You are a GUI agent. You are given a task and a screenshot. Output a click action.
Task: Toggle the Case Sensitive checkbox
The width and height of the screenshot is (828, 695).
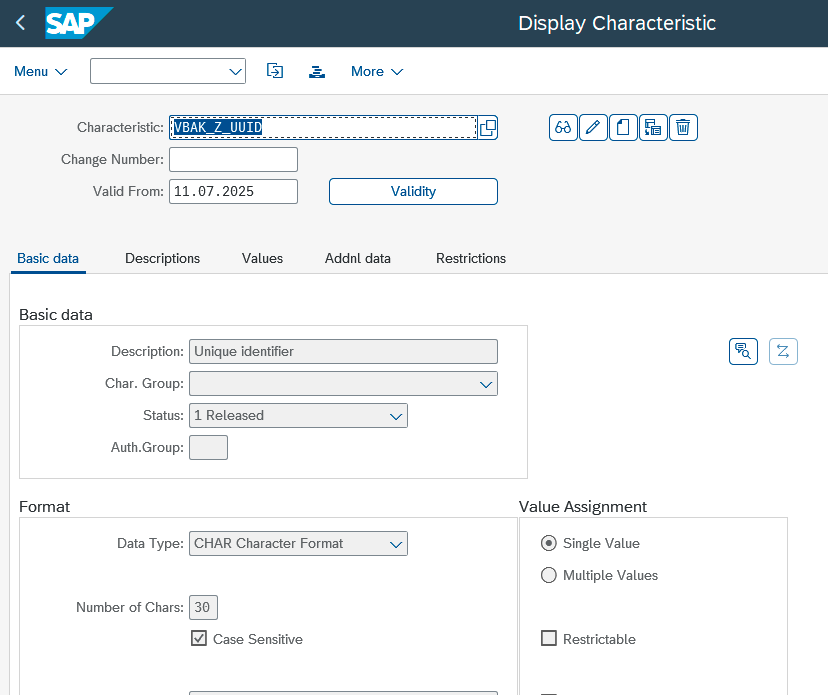click(x=199, y=638)
